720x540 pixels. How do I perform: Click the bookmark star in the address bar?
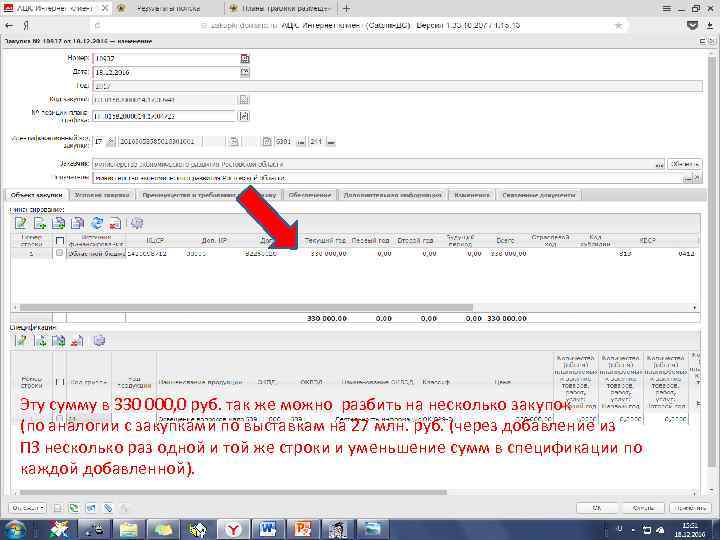[x=619, y=26]
